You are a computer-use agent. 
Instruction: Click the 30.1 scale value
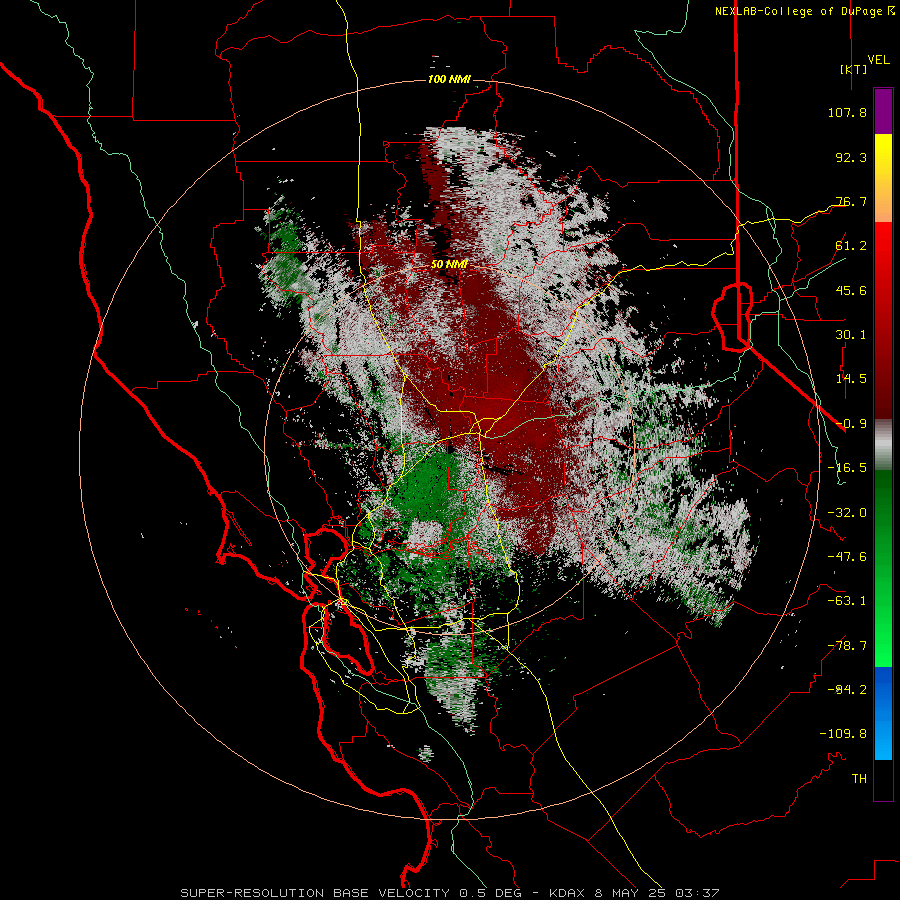[x=851, y=335]
